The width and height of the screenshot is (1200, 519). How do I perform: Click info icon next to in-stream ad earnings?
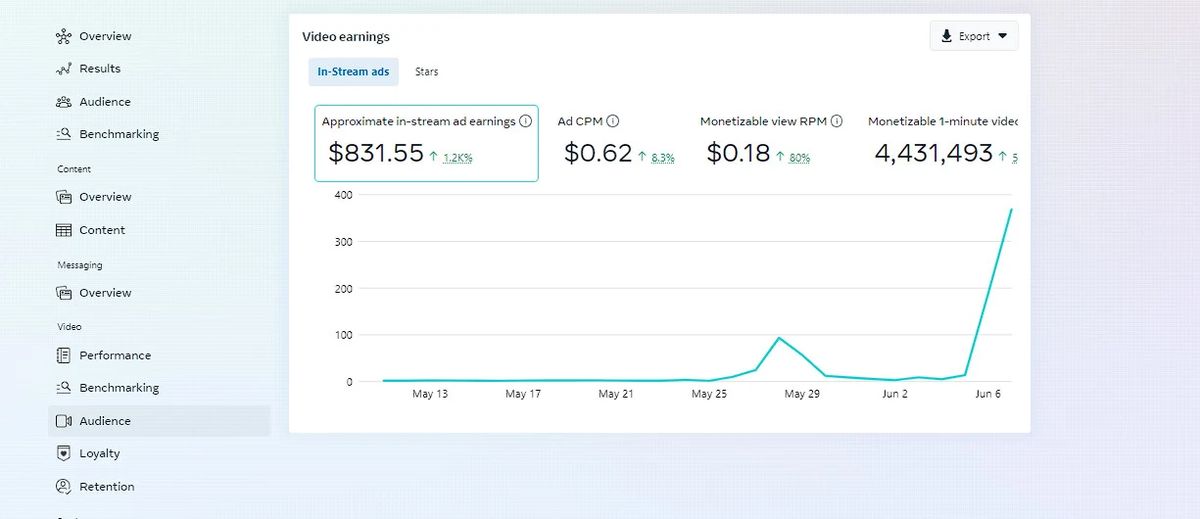[x=526, y=121]
